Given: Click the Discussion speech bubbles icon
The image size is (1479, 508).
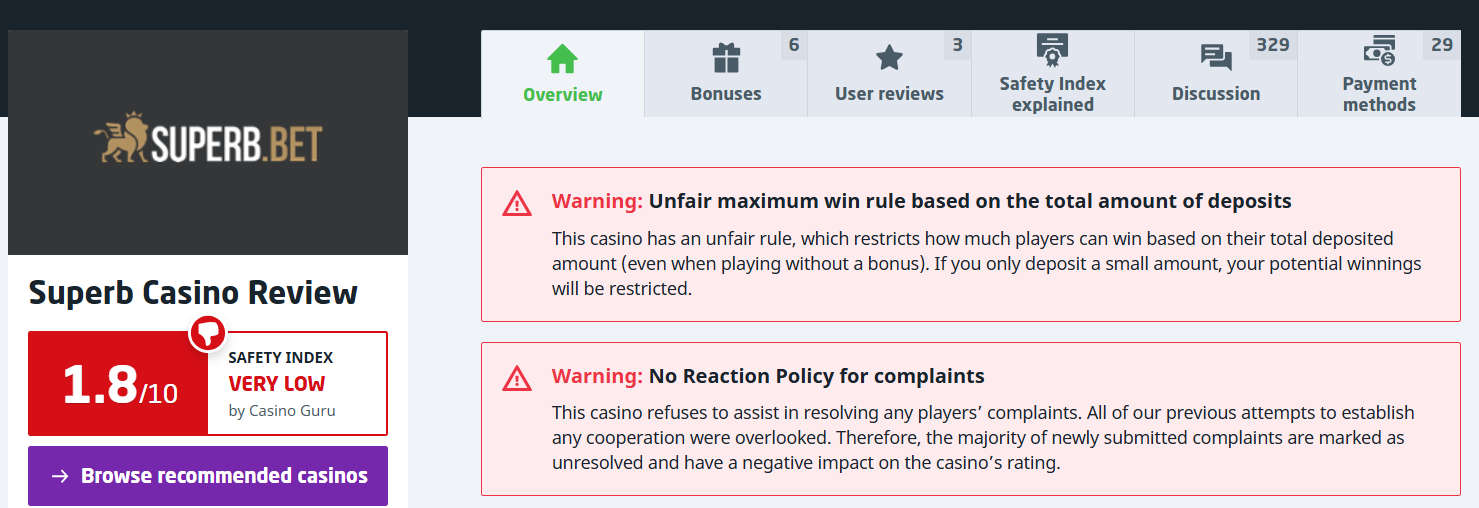Looking at the screenshot, I should point(1216,58).
